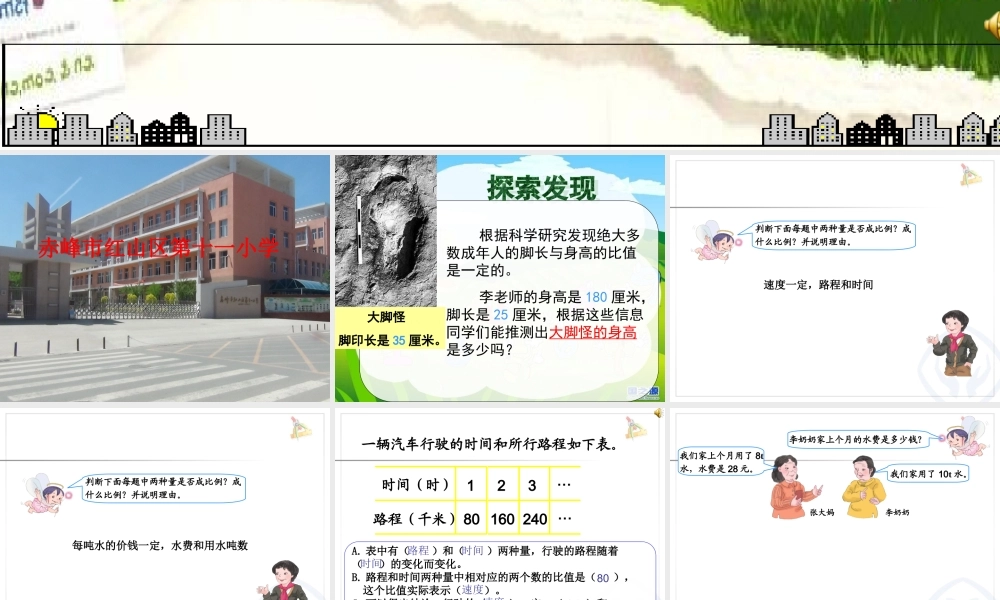
Task: Click the yellow sun behind the left skyline buildings
Action: tap(47, 121)
